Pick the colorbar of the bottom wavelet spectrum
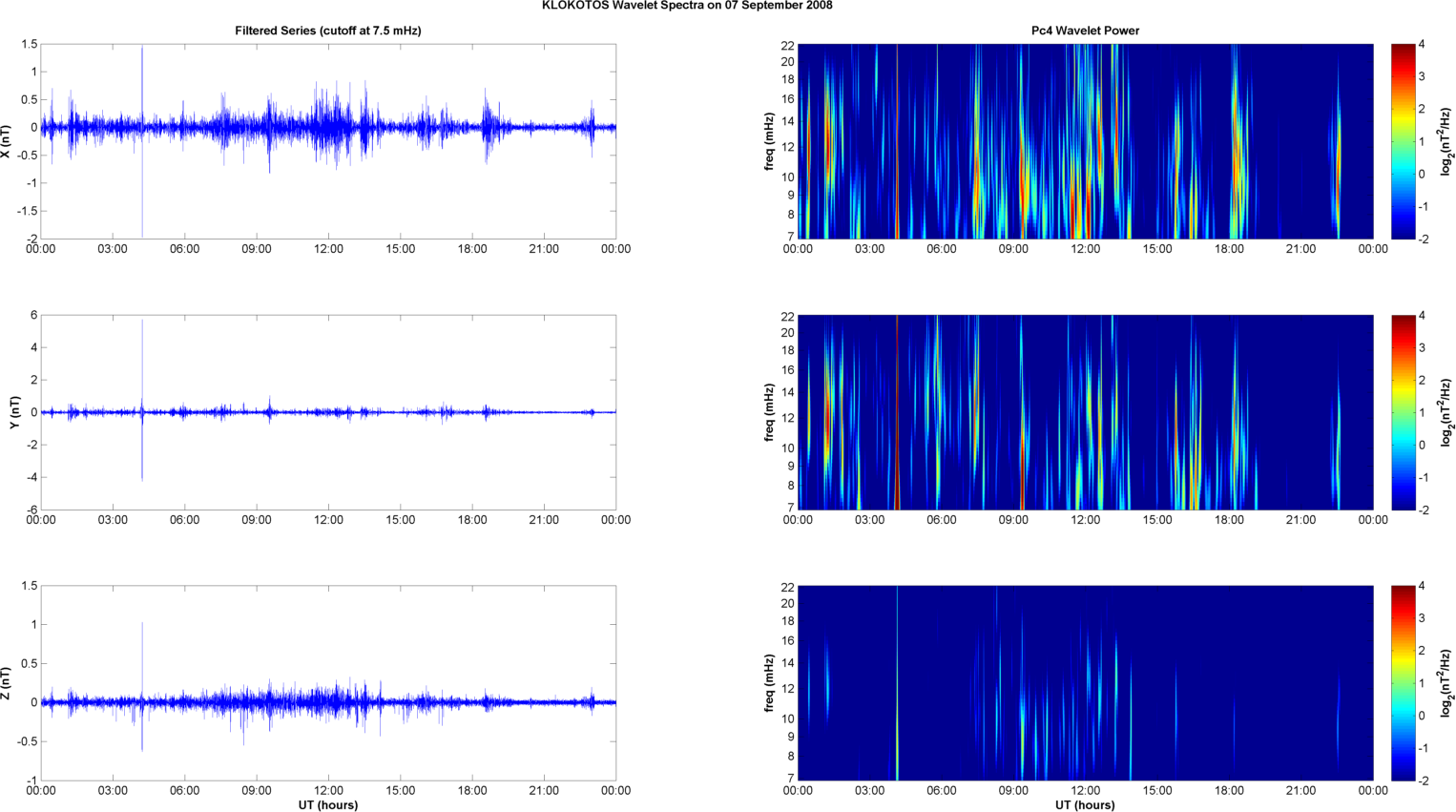This screenshot has height=812, width=1456. (x=1403, y=683)
